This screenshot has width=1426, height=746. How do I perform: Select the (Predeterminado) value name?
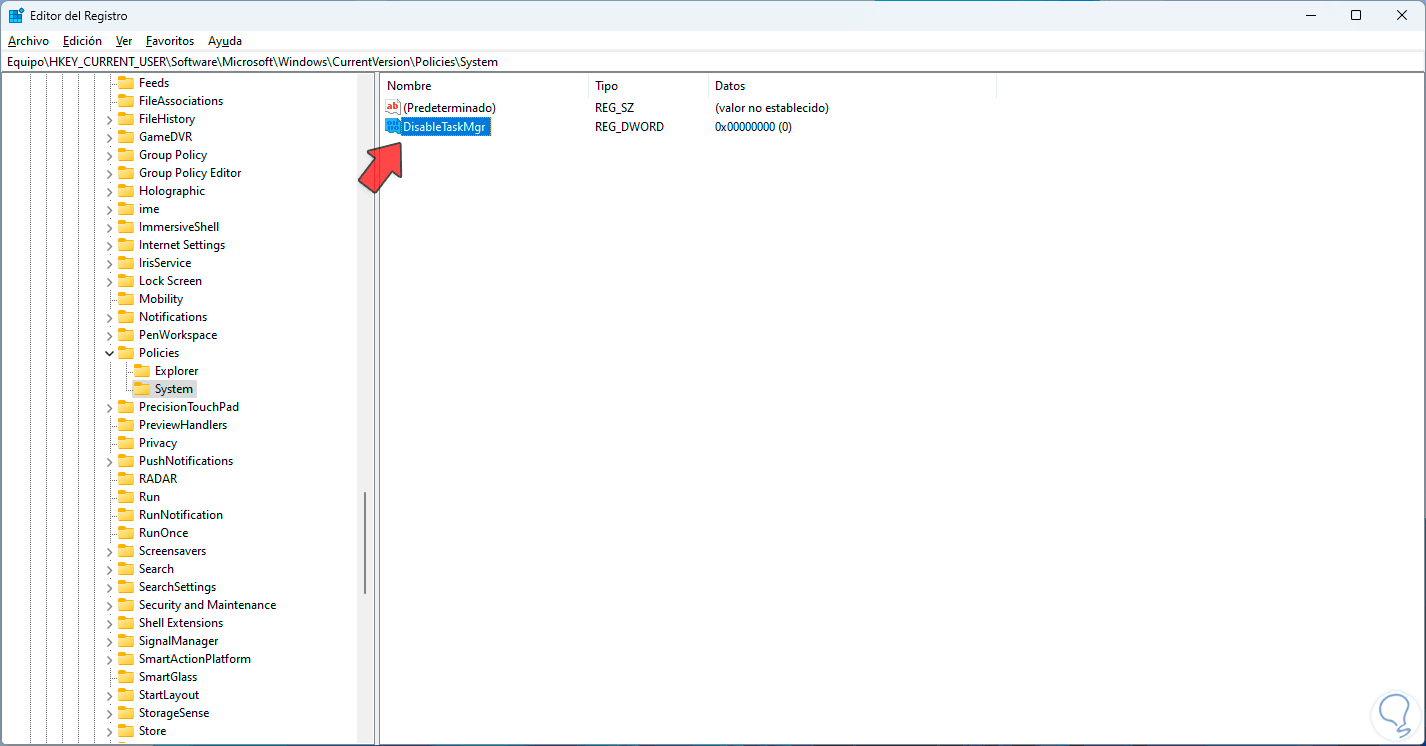[x=449, y=108]
